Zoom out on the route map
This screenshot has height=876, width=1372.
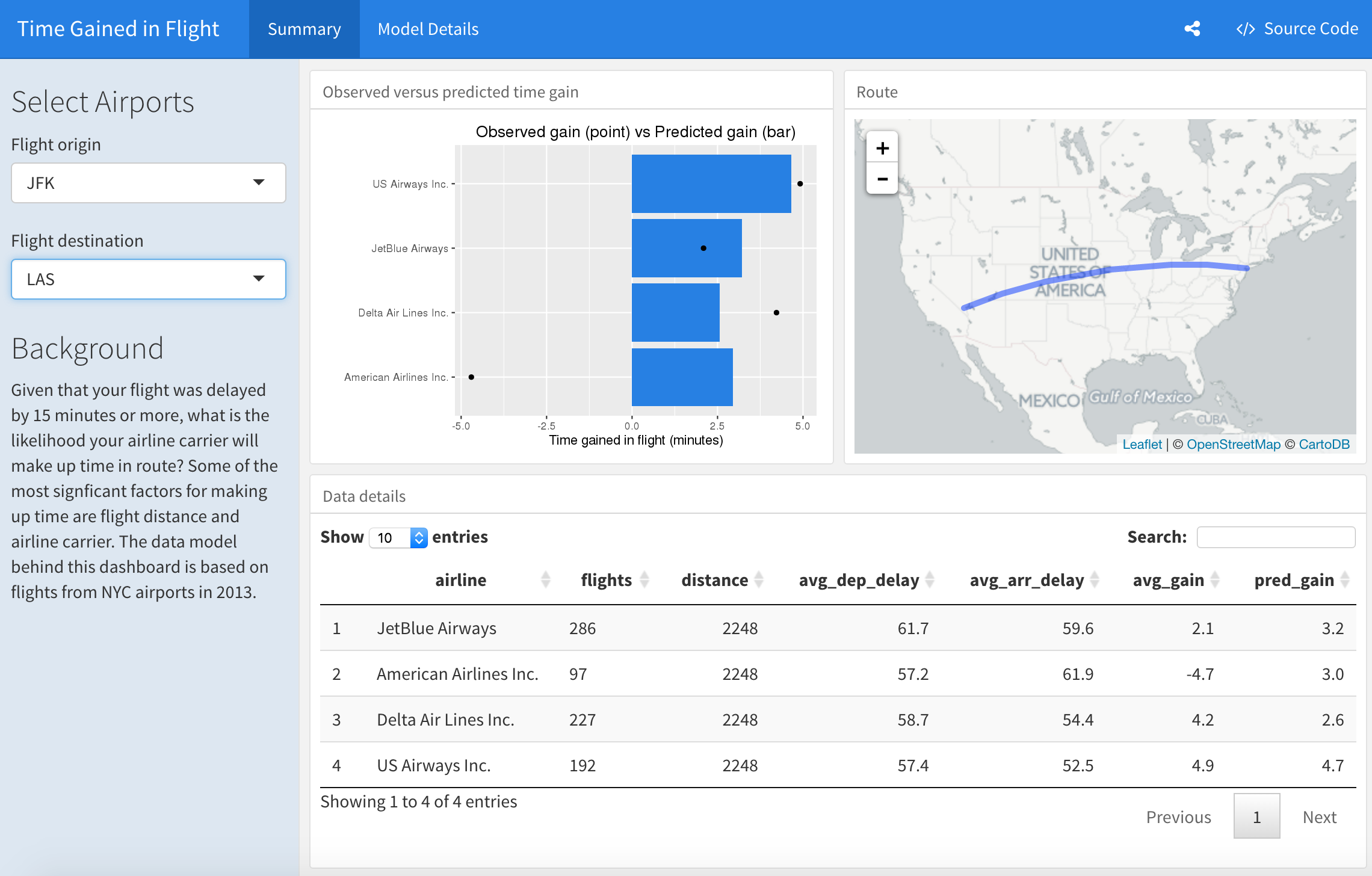click(x=882, y=179)
